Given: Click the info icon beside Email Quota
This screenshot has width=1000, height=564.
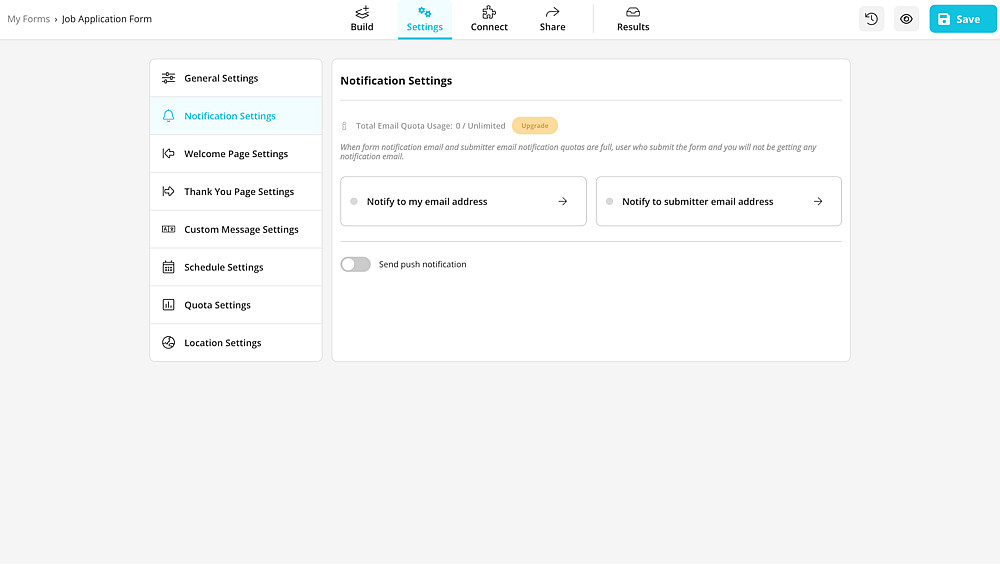Looking at the screenshot, I should (344, 126).
